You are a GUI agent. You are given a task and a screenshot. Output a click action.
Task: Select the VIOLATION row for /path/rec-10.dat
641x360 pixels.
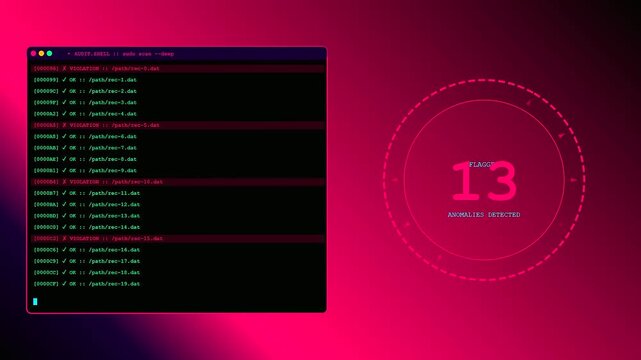[178, 182]
